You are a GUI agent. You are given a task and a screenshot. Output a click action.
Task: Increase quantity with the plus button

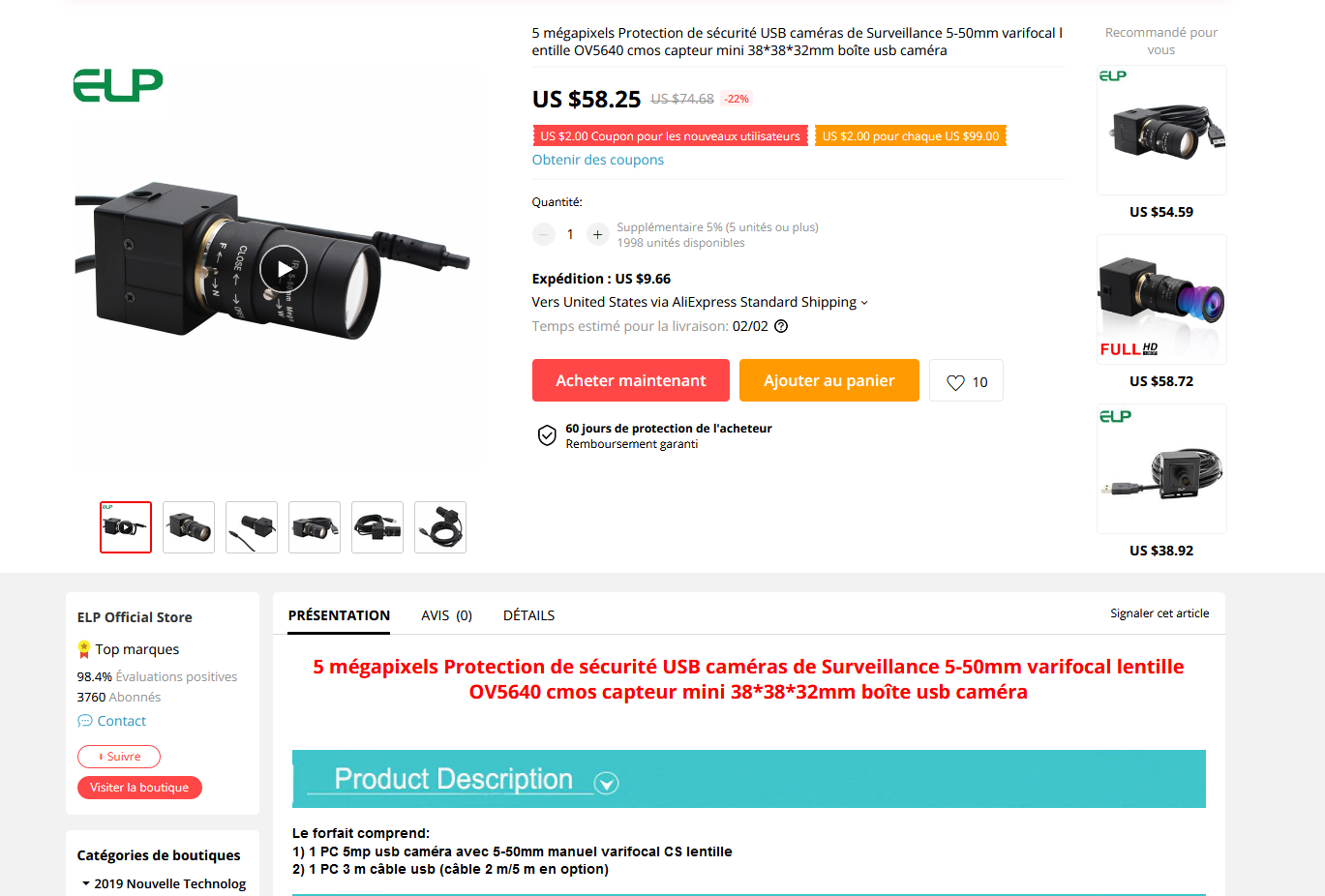point(598,234)
